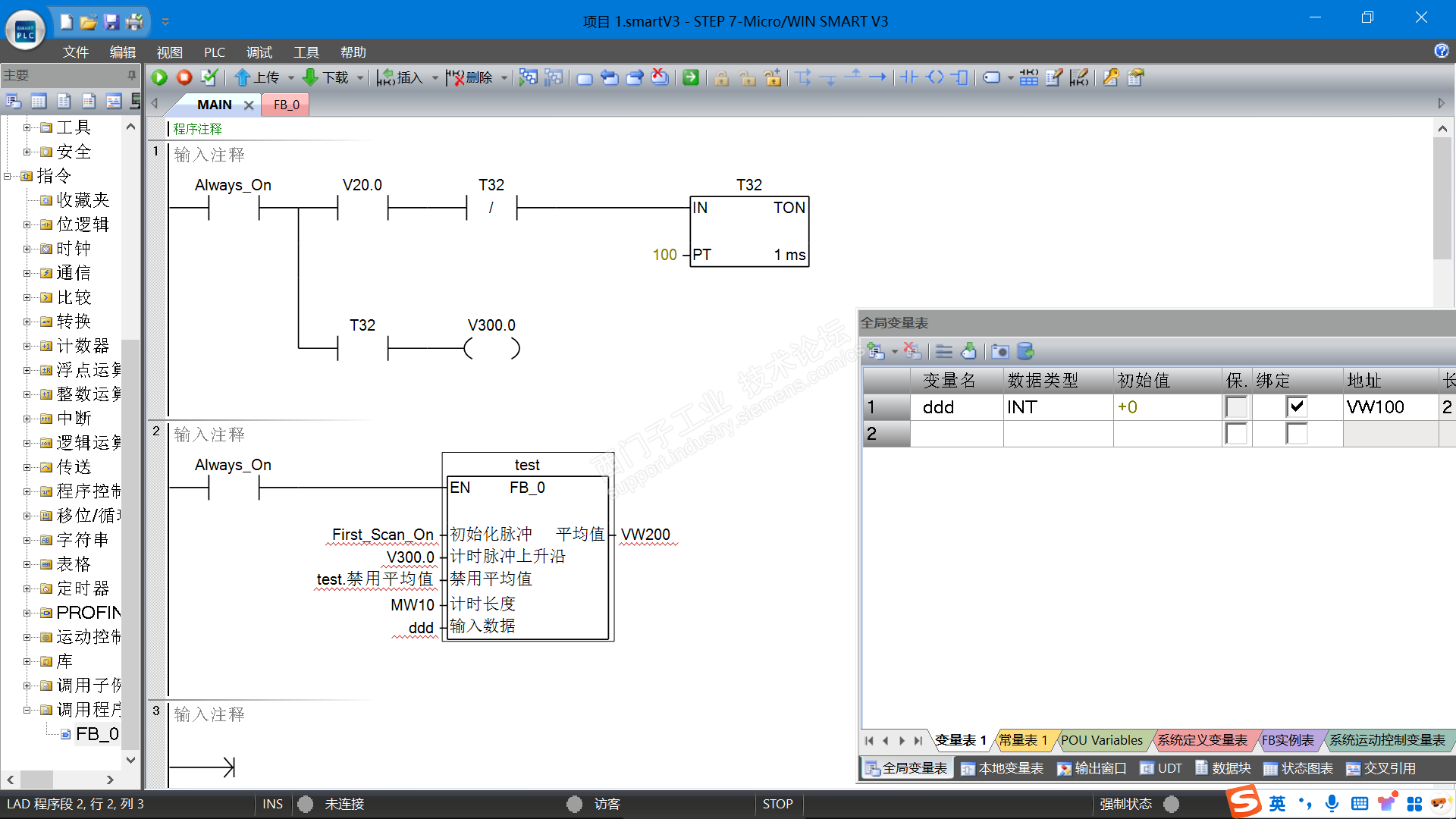Insert a coil from the toolbar

935,77
